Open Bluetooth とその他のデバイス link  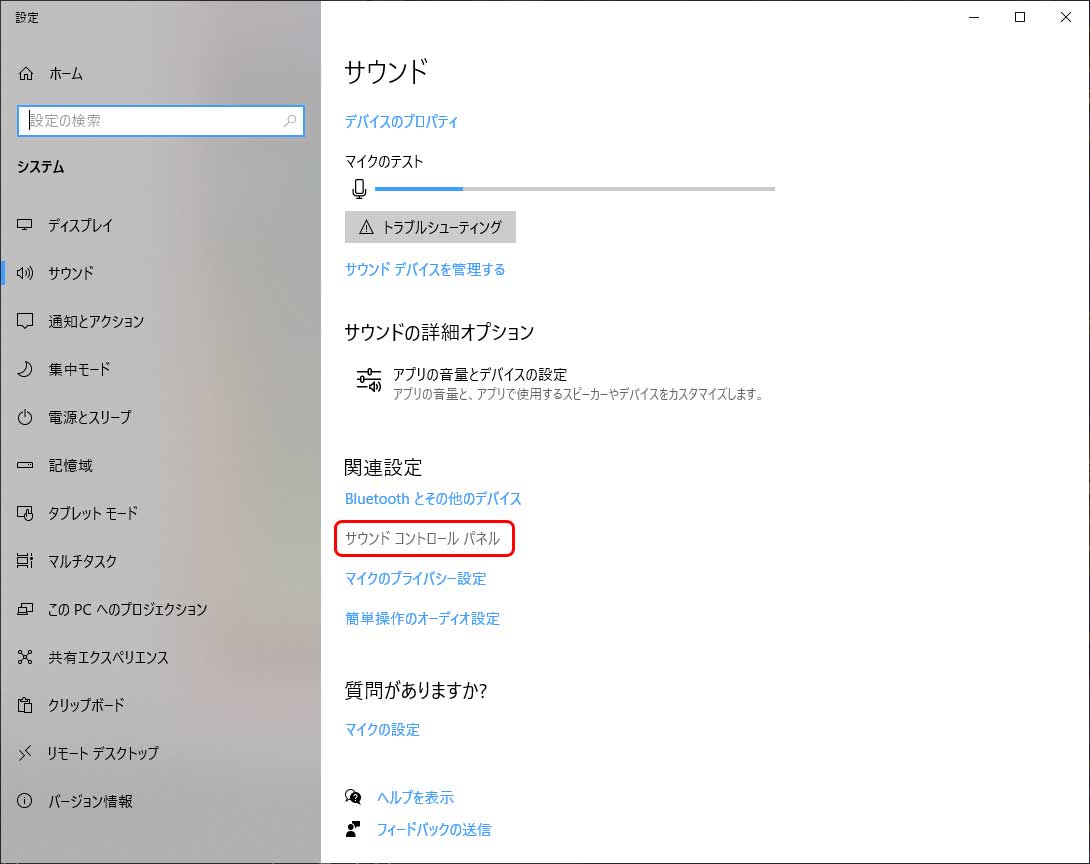pos(433,499)
